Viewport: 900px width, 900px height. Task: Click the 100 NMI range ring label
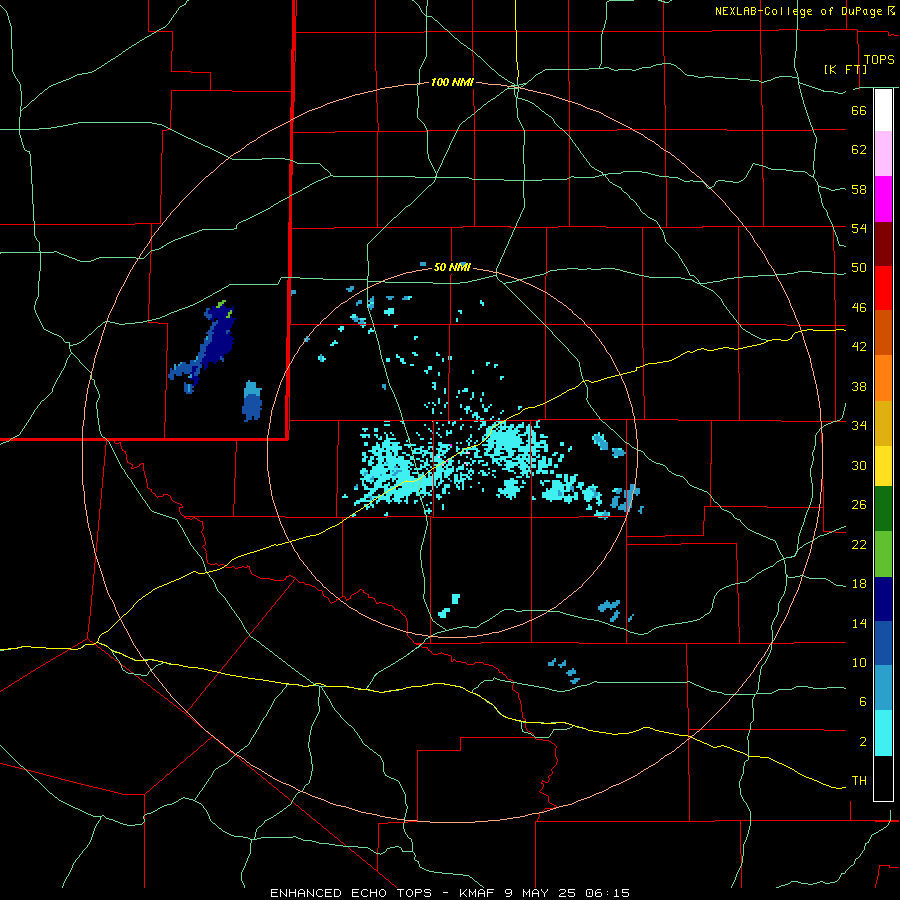click(x=452, y=82)
